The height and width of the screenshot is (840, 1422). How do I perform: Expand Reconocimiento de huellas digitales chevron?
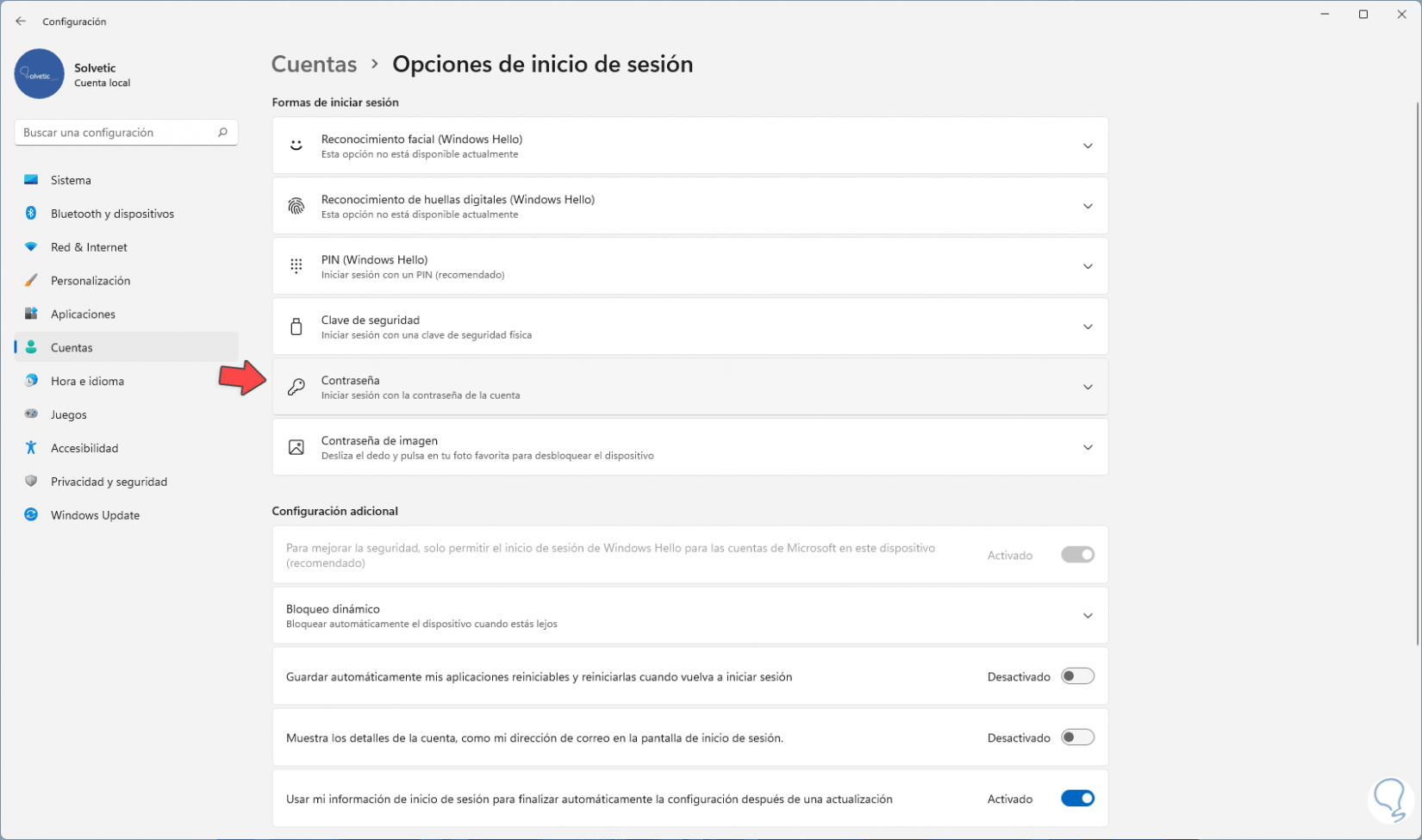point(1088,206)
